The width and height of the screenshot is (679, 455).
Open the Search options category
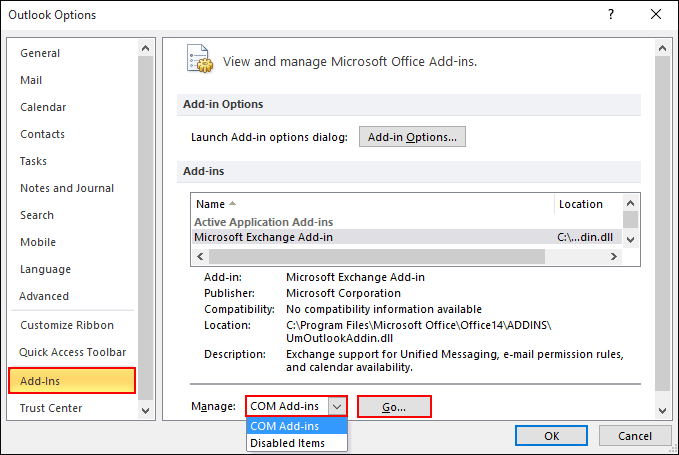coord(37,215)
